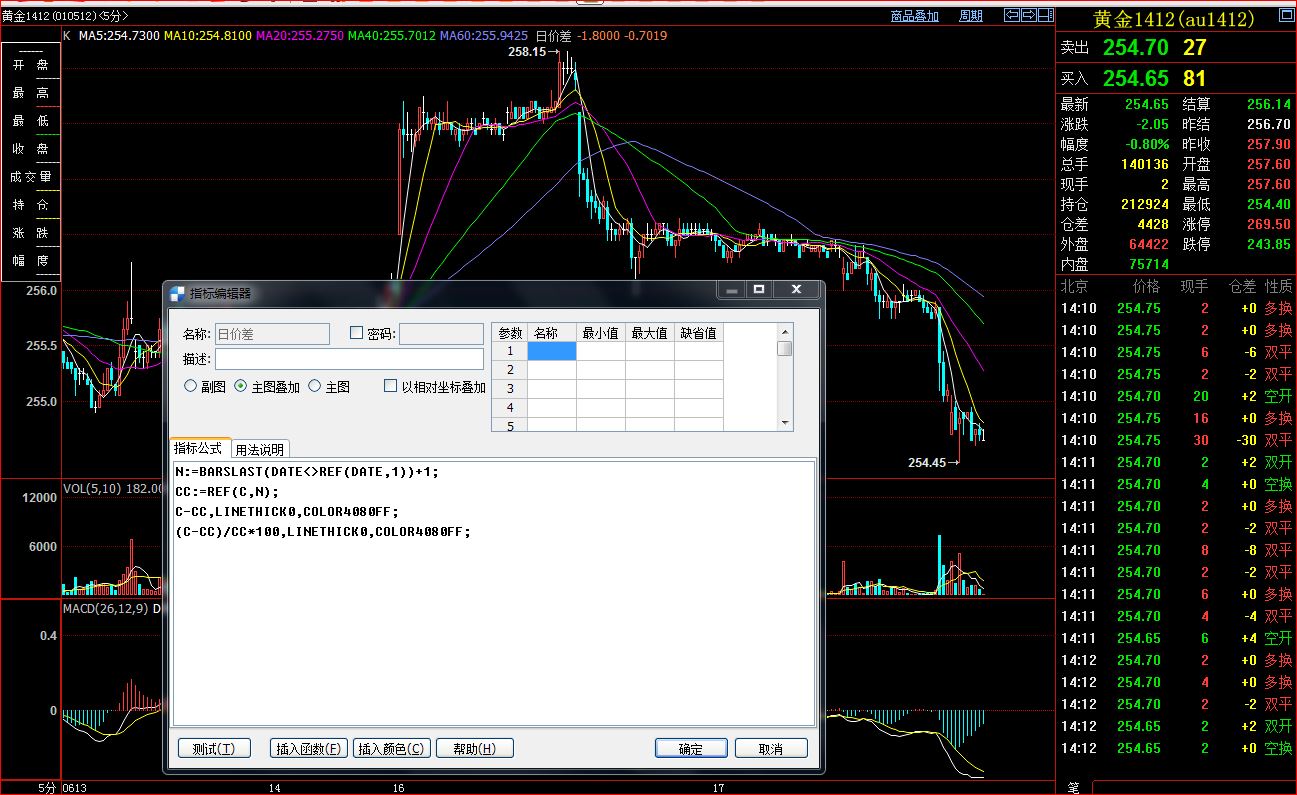
Task: Click the indicator editor title bar icon
Action: point(177,293)
